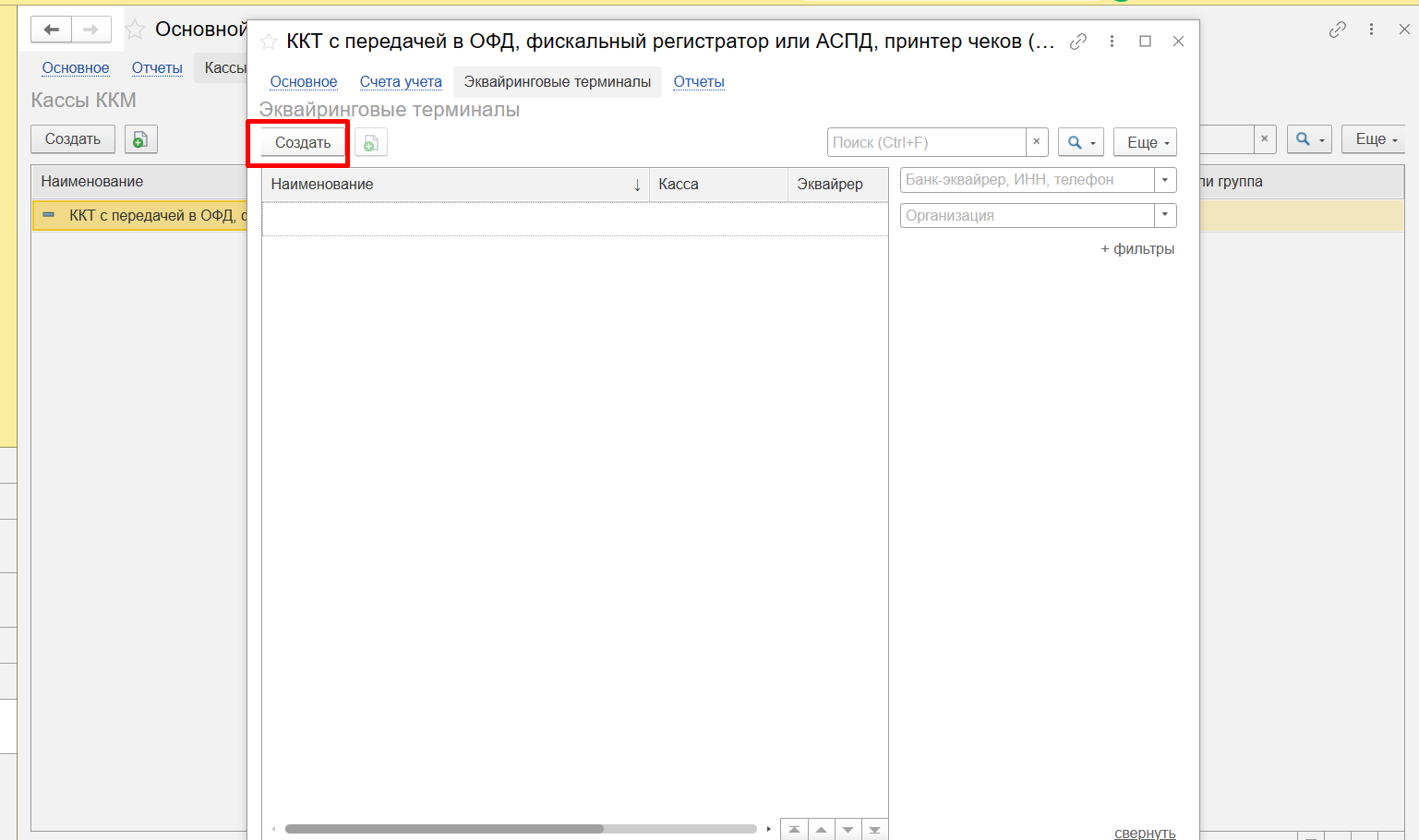
Task: Open the three-dot menu in dialog header
Action: click(1112, 42)
